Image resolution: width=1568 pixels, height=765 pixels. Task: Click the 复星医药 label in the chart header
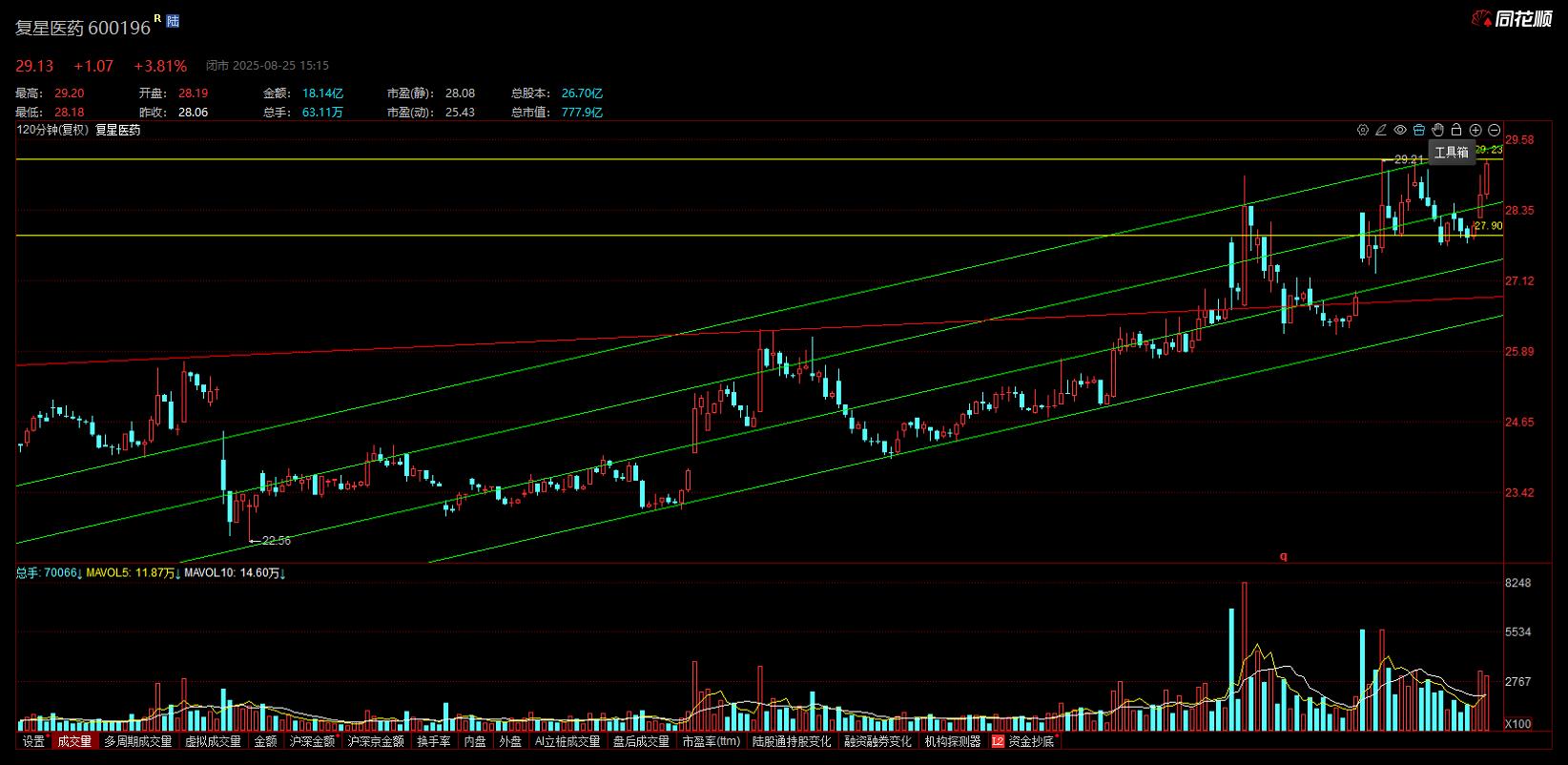pos(117,130)
